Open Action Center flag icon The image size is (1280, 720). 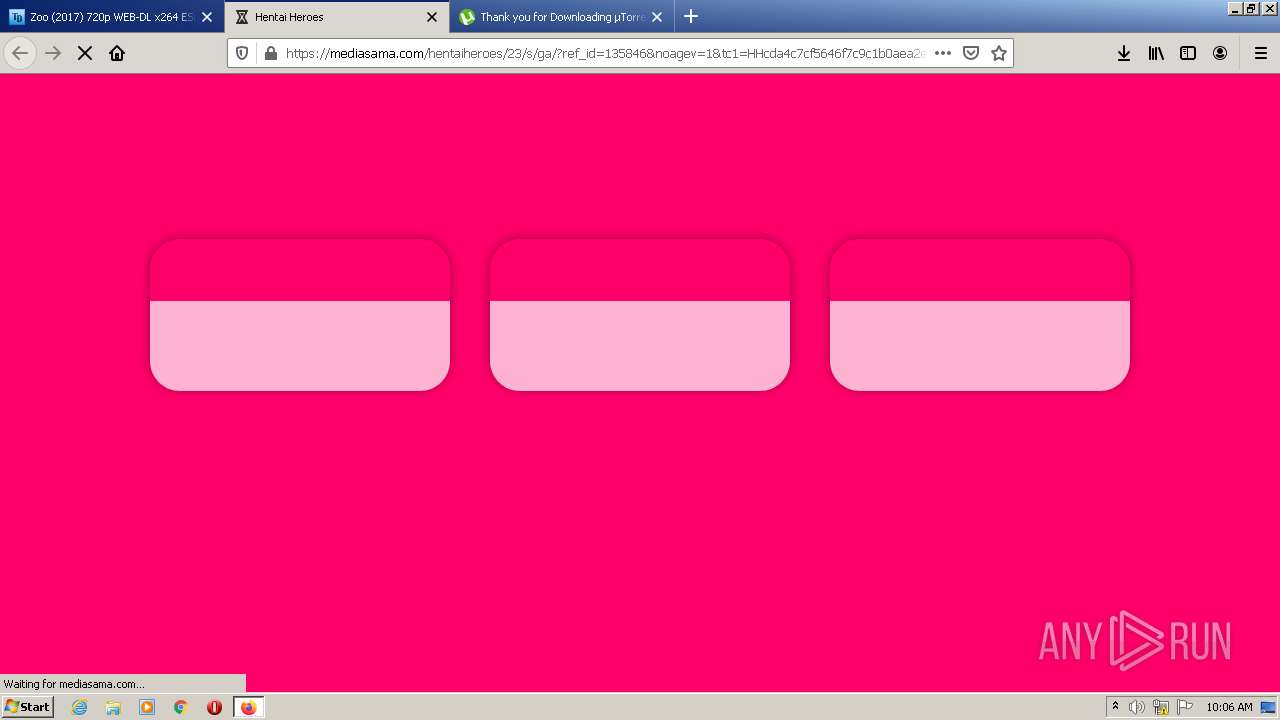point(1185,707)
